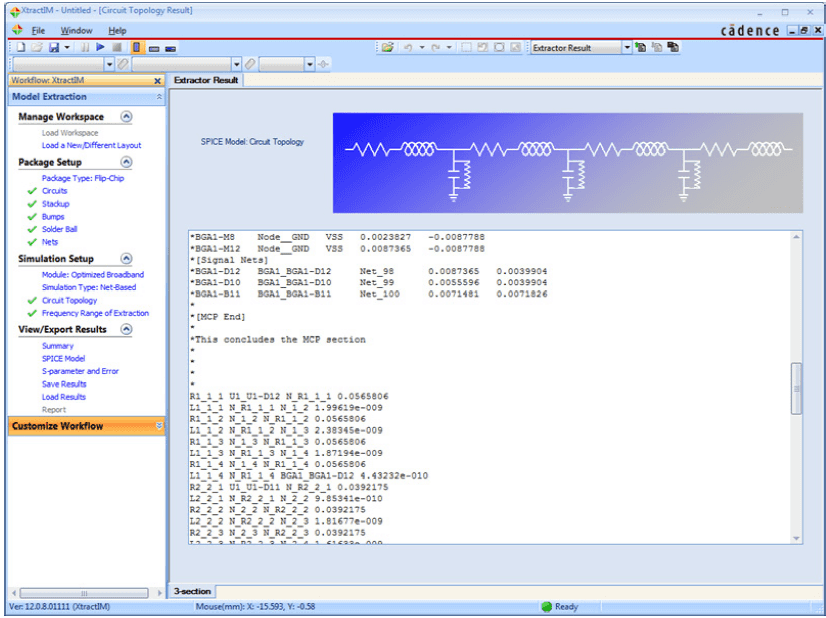Click the down arrow of the results scrollbar
The height and width of the screenshot is (618, 826).
point(796,538)
